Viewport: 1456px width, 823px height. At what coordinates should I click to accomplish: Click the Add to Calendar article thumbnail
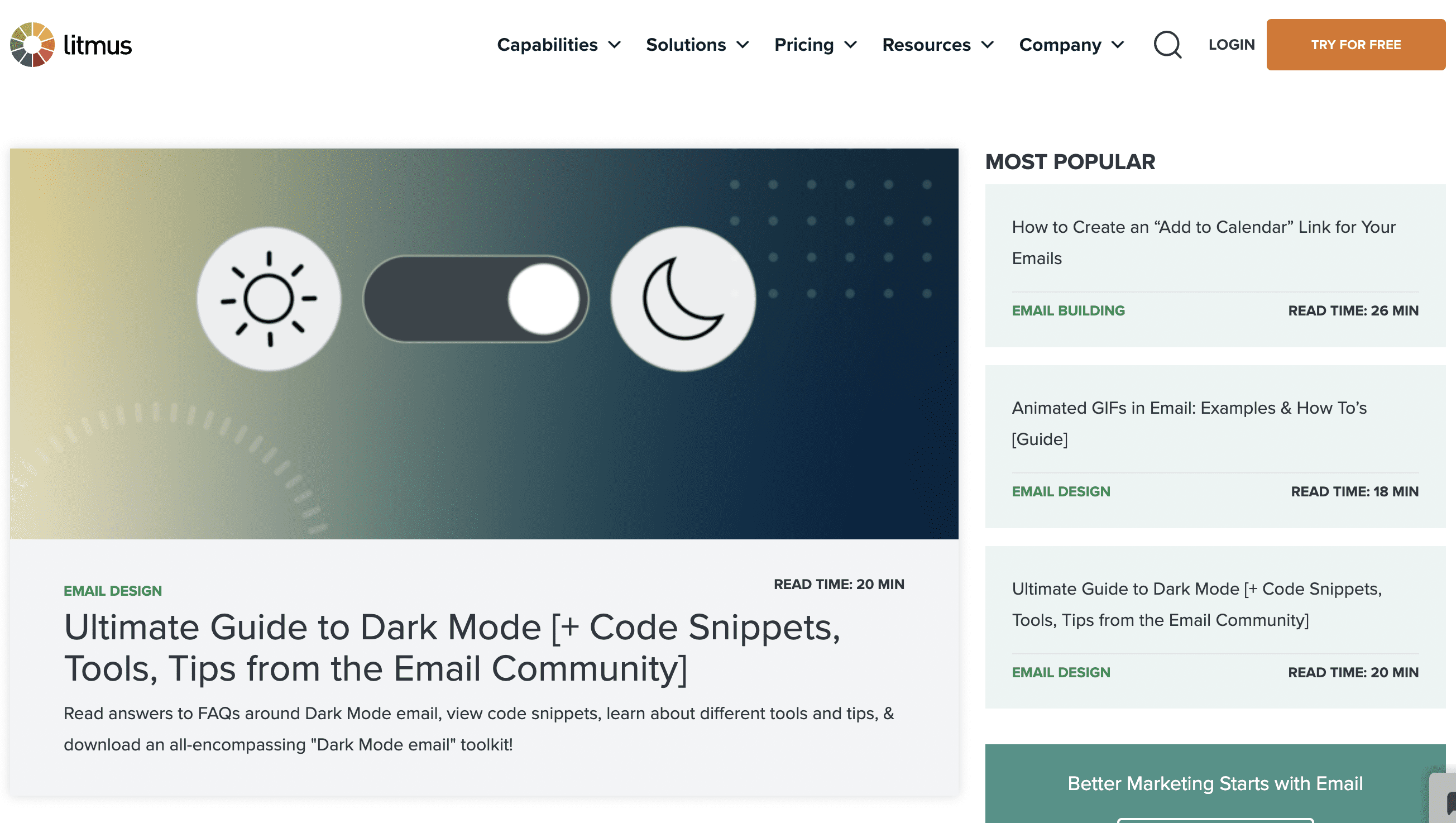[1215, 265]
